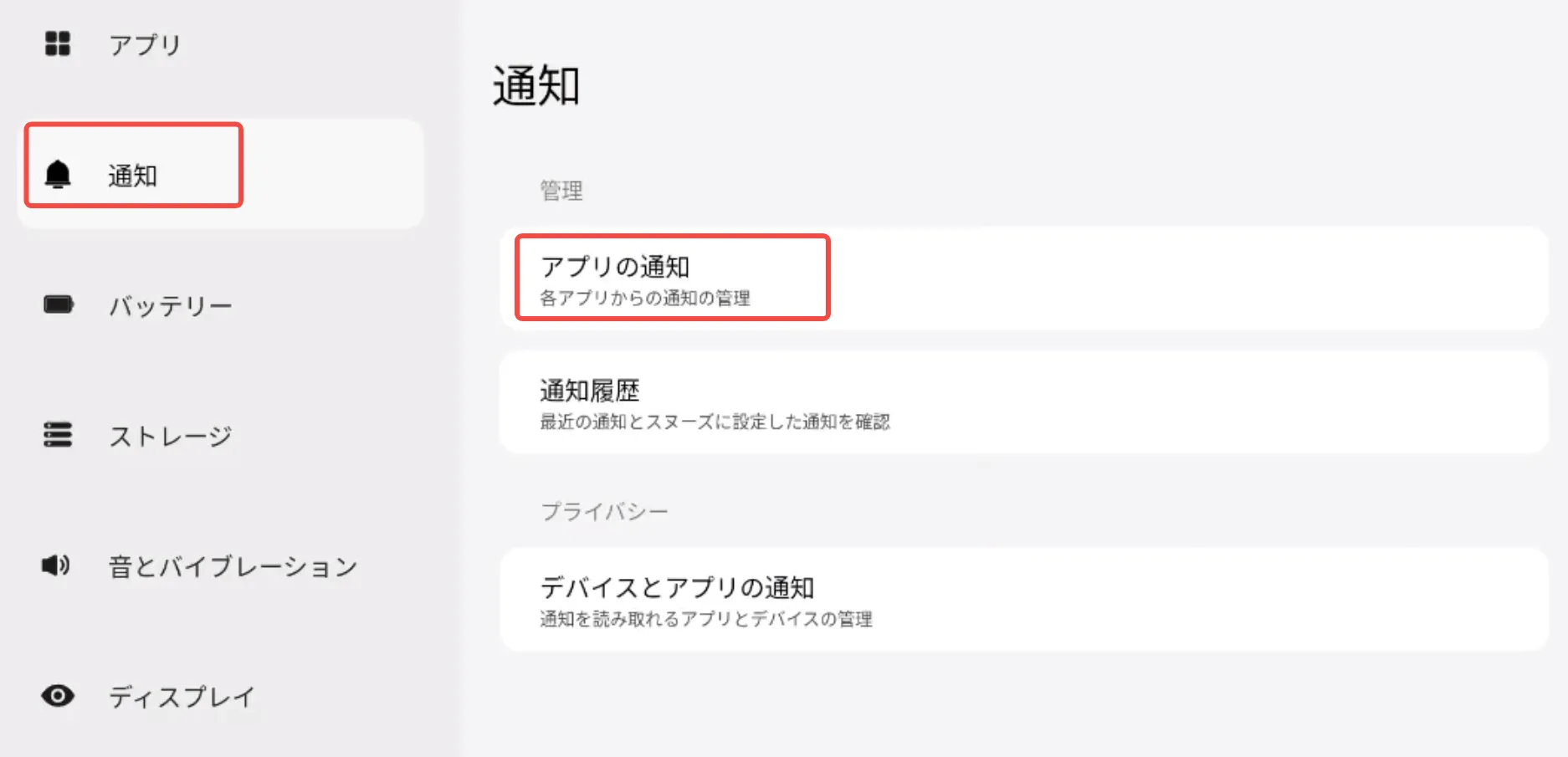
Task: Click the 通知を読み取れるアプリとデバイスの管理 subtitle
Action: (x=706, y=619)
